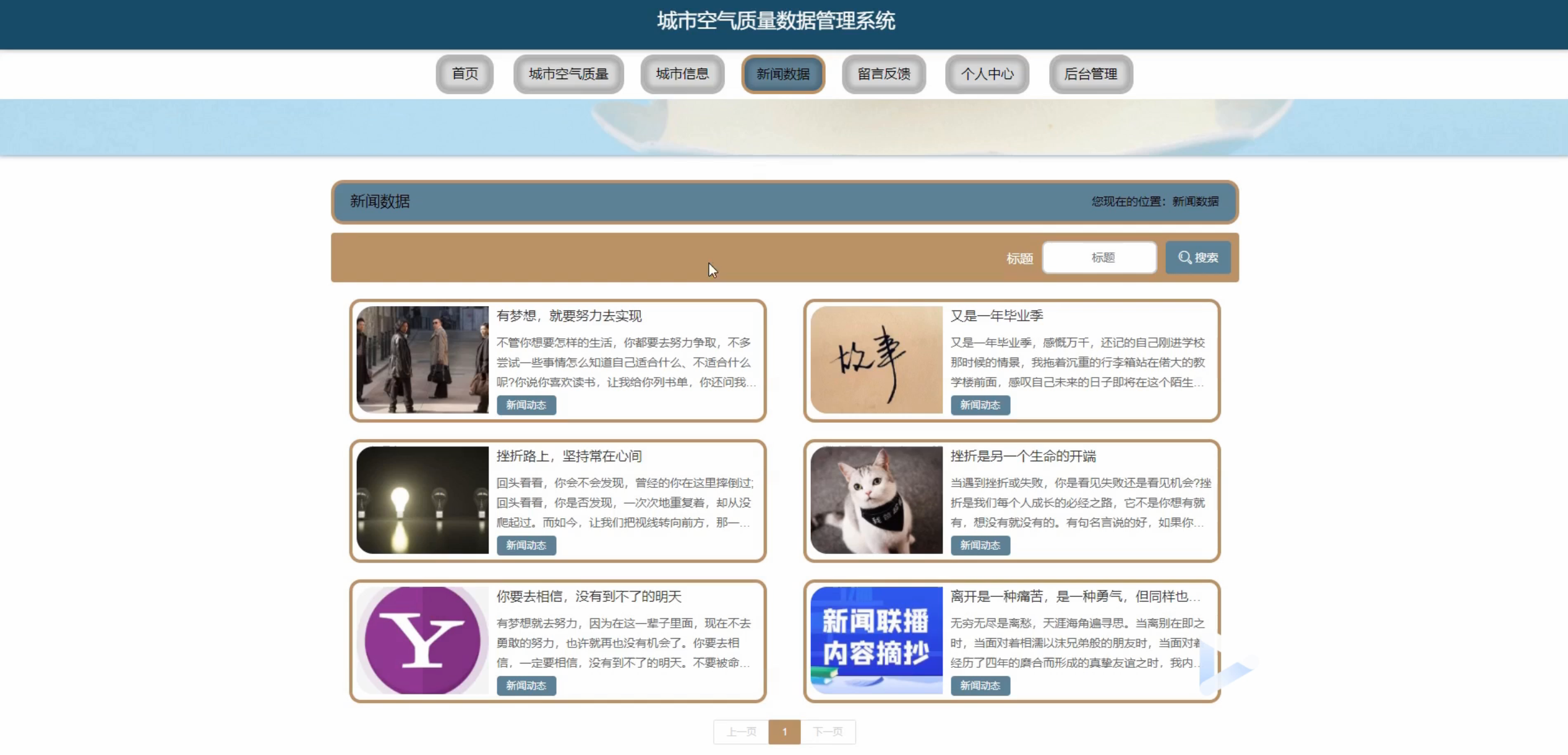Viewport: 1568px width, 755px height.
Task: Open the 首页 navigation tab
Action: (x=465, y=74)
